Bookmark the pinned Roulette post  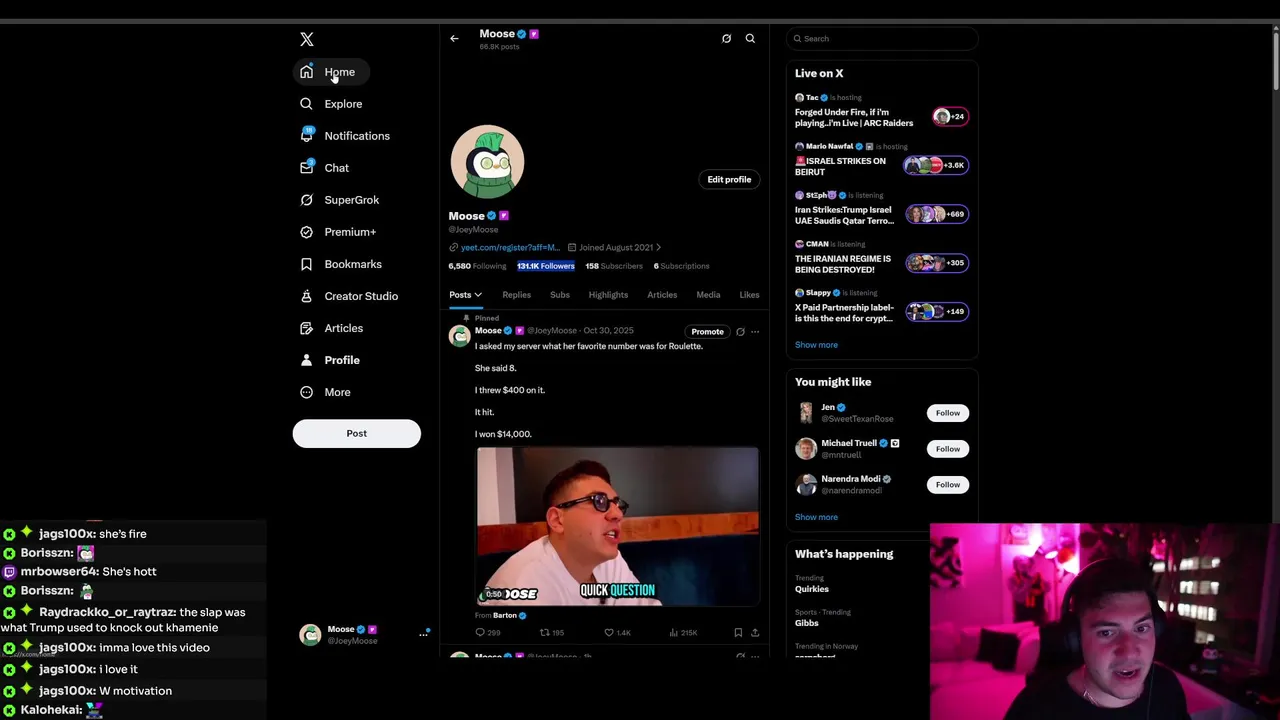738,632
